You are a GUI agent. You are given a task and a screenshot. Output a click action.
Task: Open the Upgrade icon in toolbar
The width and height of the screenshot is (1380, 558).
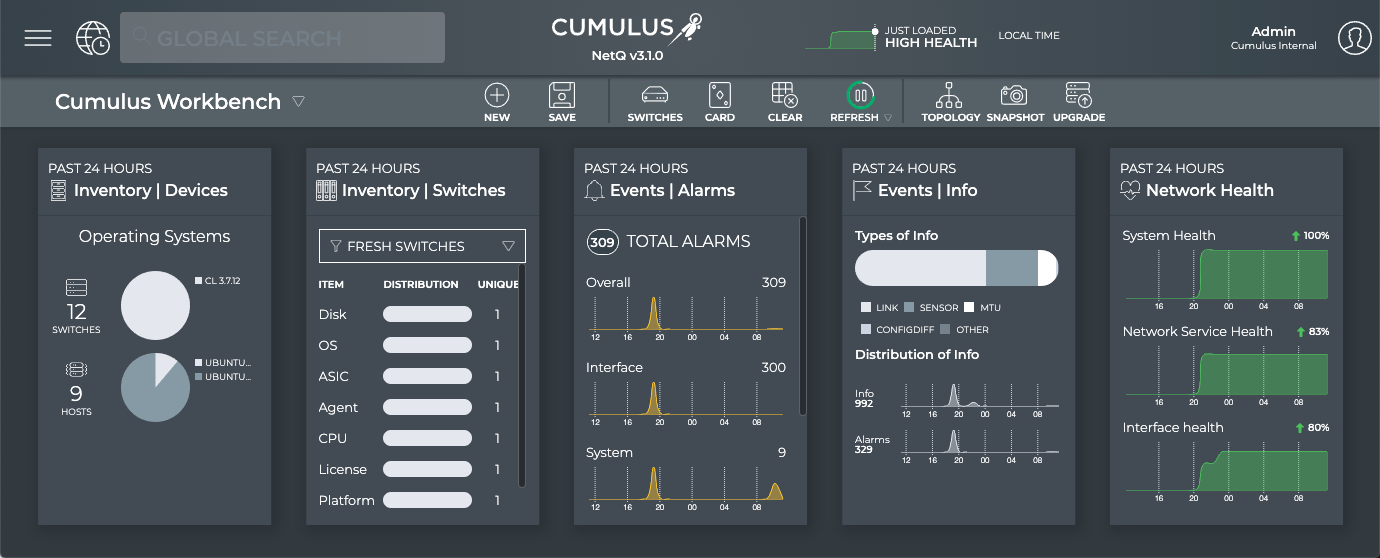1079,96
